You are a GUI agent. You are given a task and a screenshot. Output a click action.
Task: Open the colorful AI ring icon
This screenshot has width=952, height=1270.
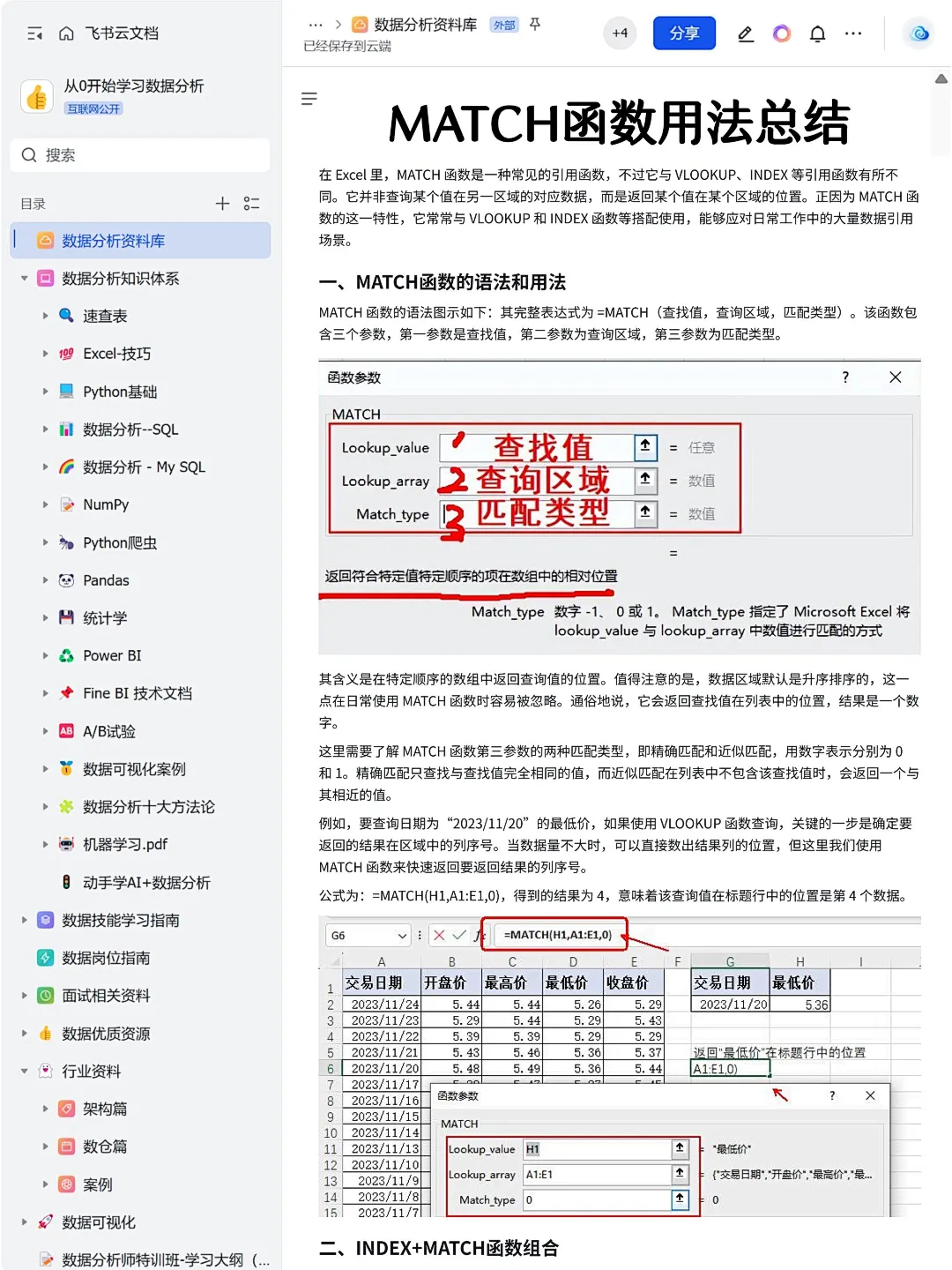[782, 34]
